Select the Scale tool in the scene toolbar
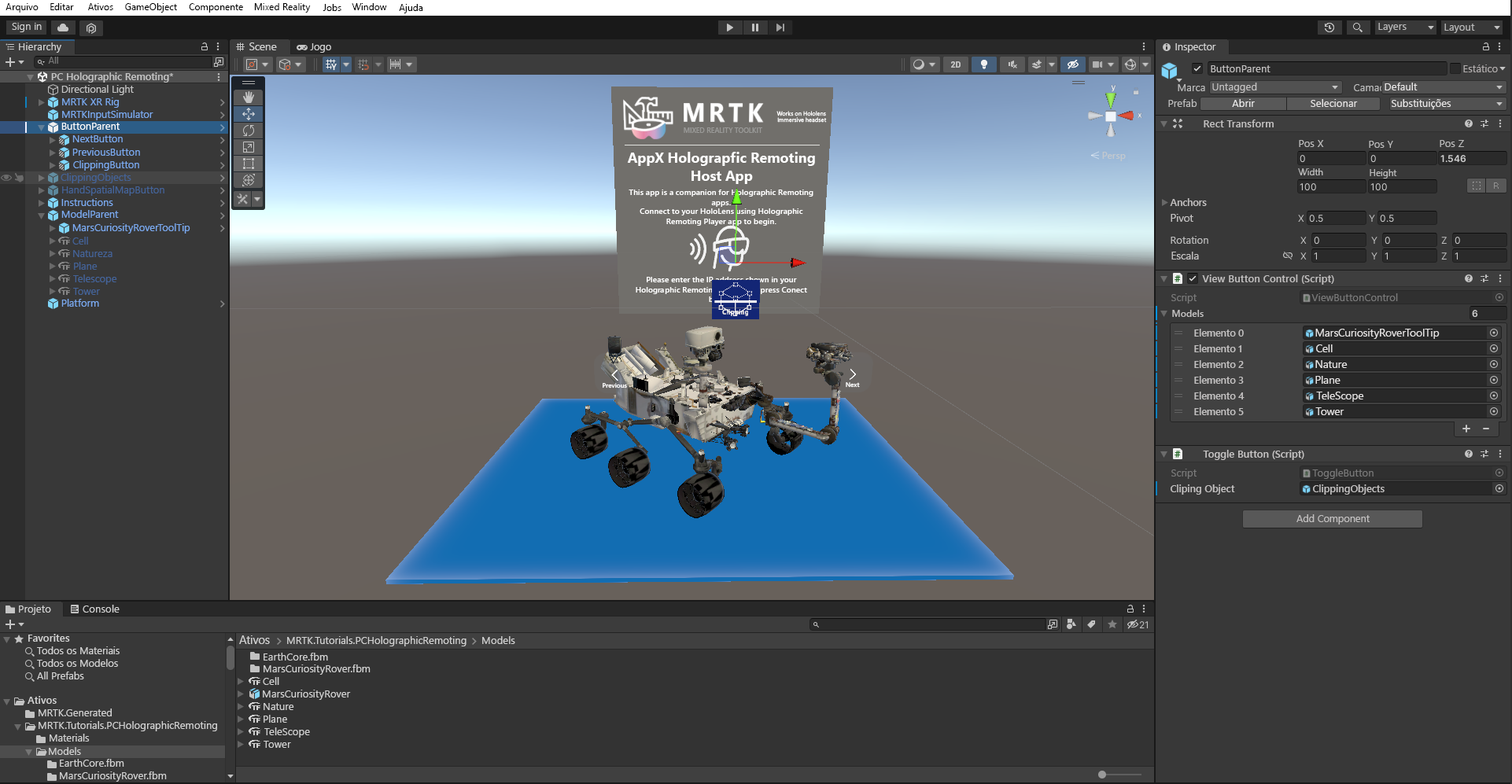The image size is (1512, 784). click(x=248, y=147)
